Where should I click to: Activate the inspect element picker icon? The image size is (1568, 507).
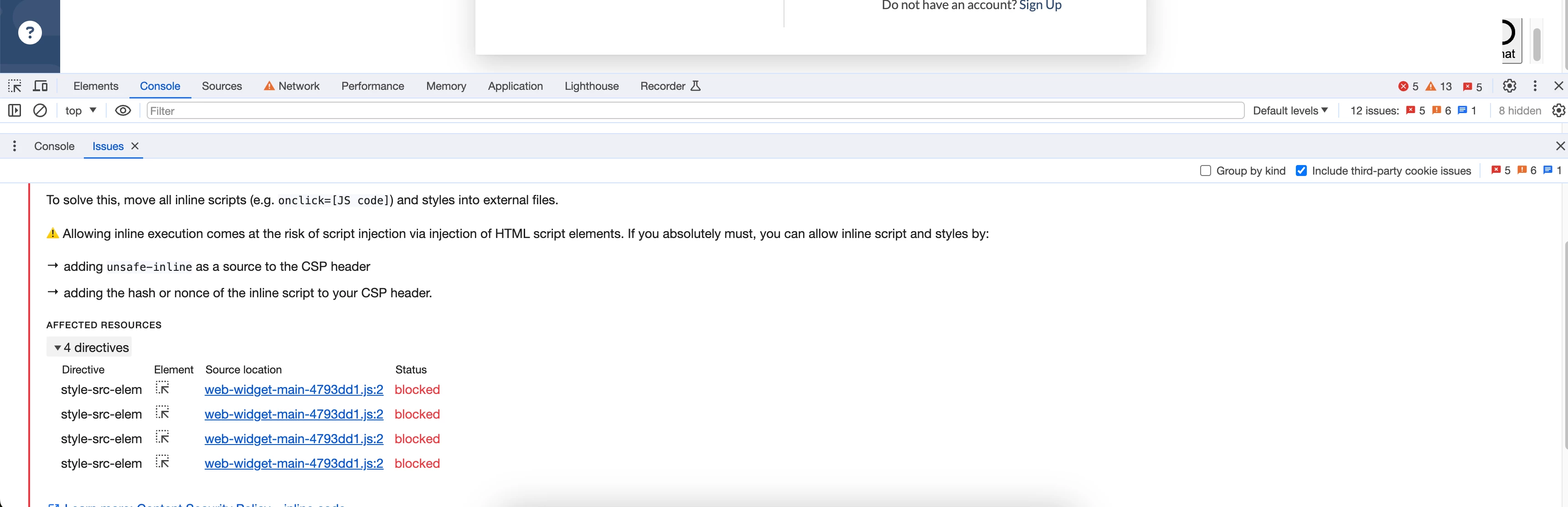(15, 86)
